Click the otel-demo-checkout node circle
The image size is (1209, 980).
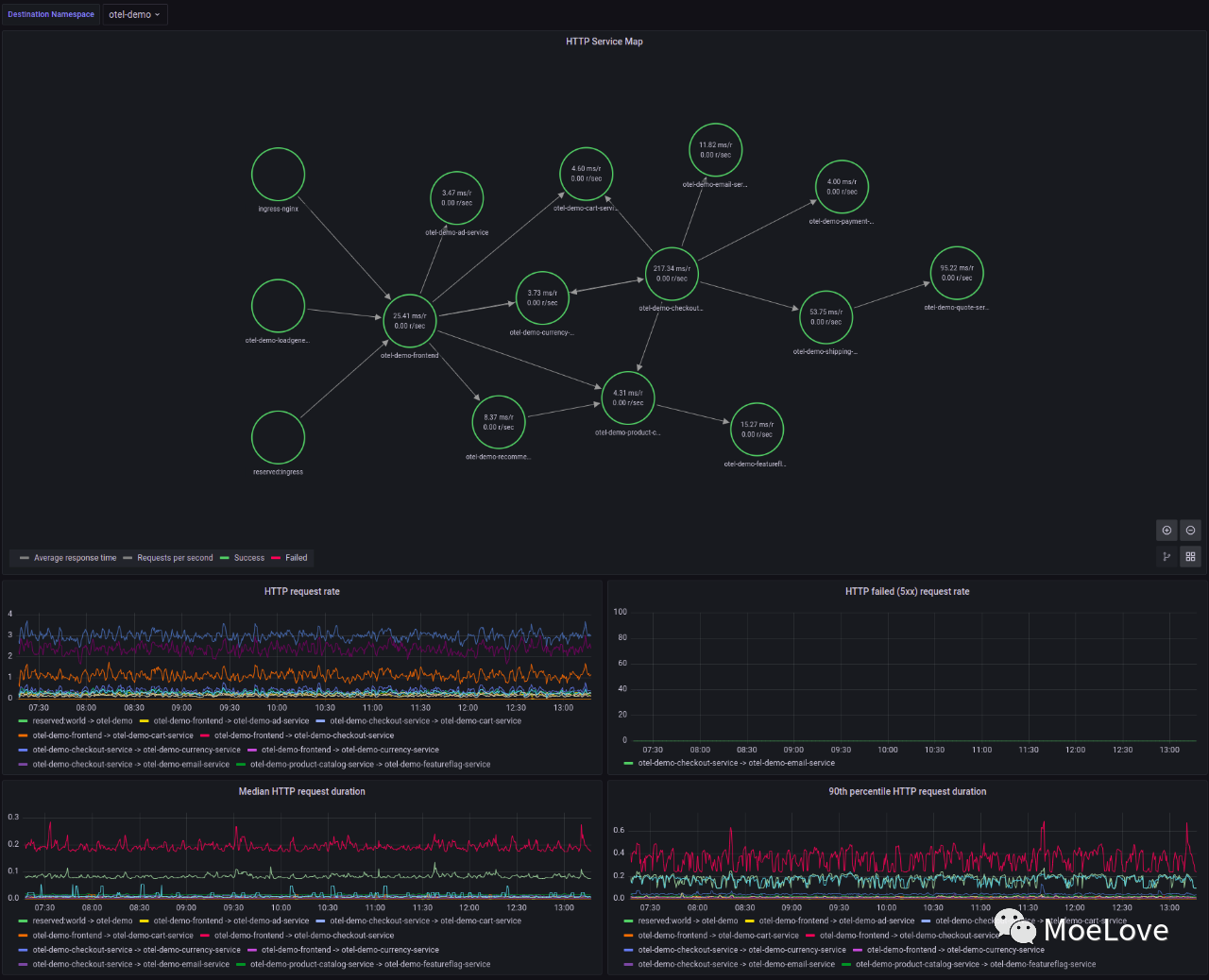pyautogui.click(x=672, y=274)
